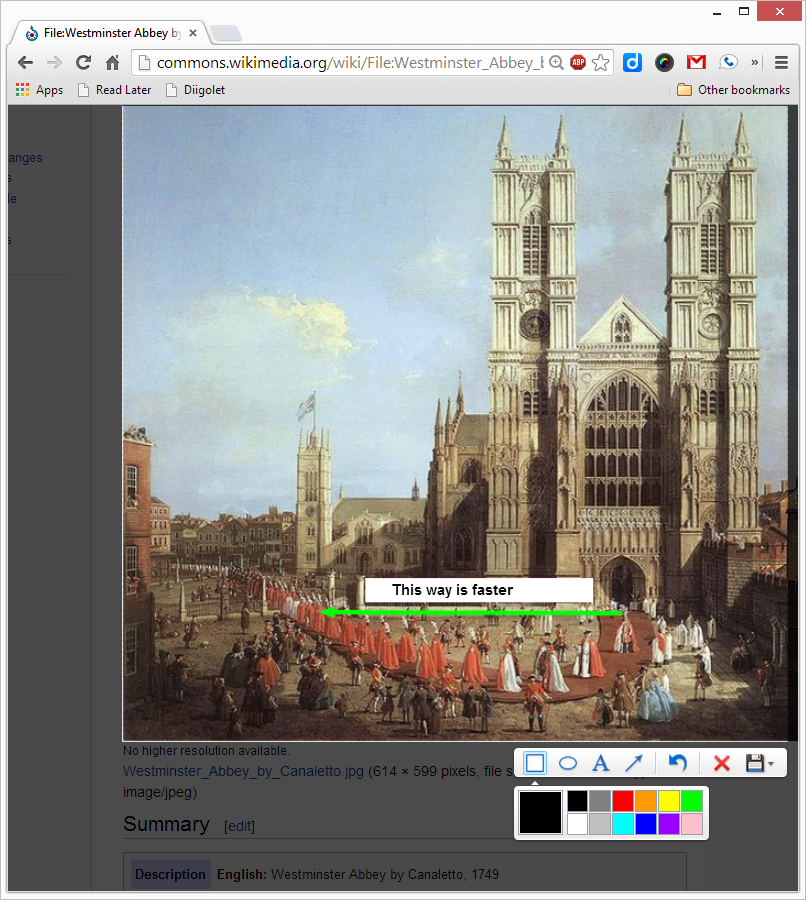Open the Apps bookmark shortcut

pyautogui.click(x=39, y=90)
